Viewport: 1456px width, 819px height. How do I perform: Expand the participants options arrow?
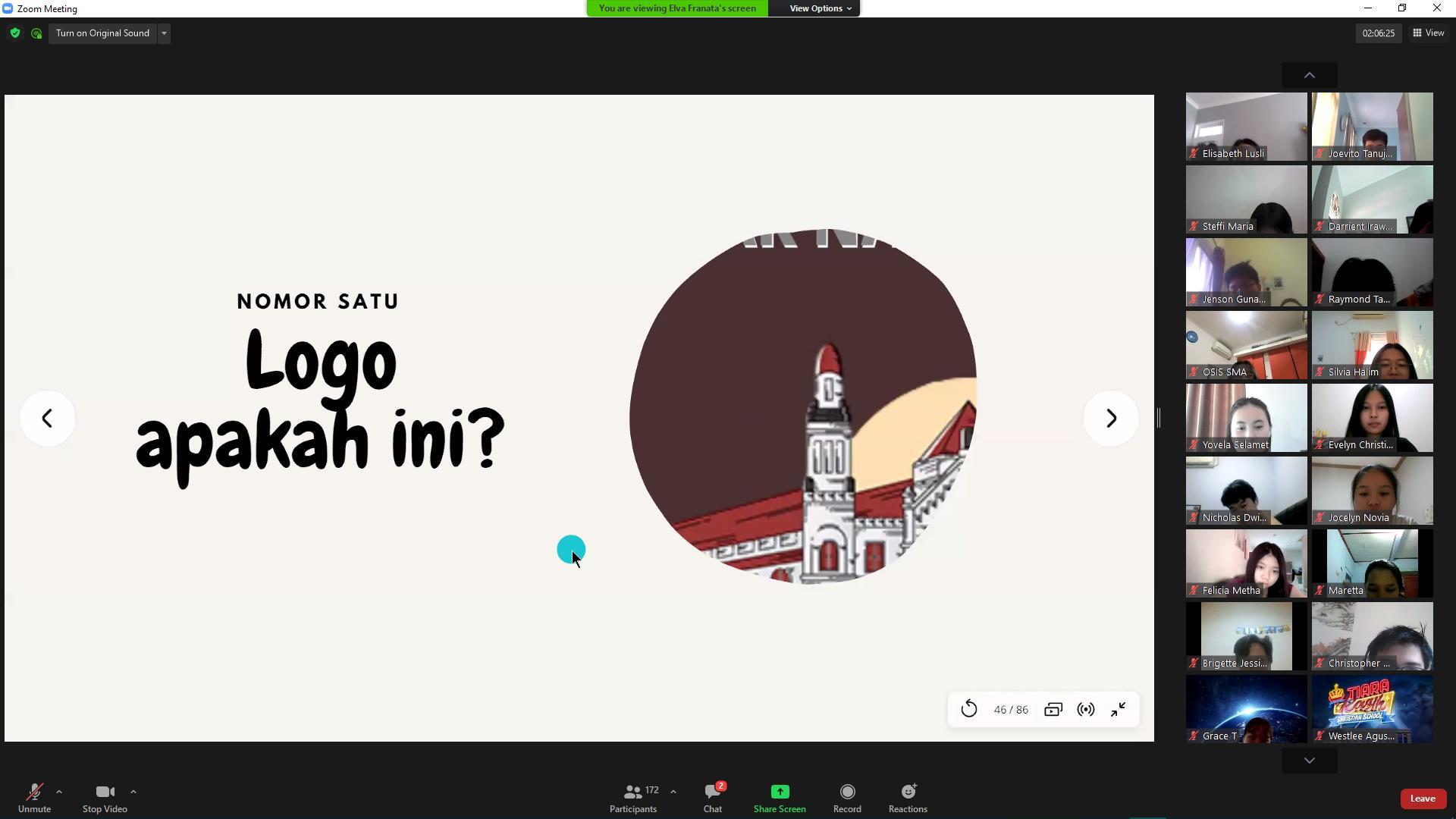point(673,792)
